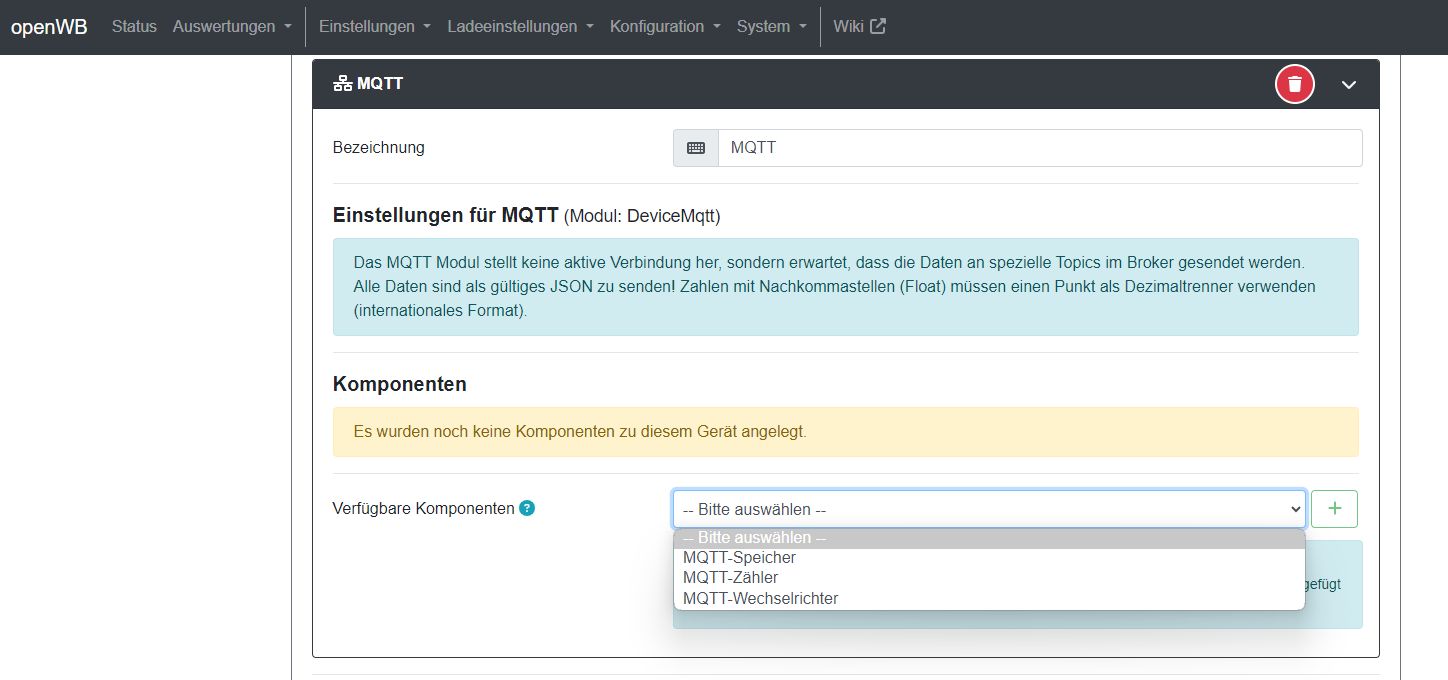Navigate to the Wiki link
1448x680 pixels.
point(846,26)
